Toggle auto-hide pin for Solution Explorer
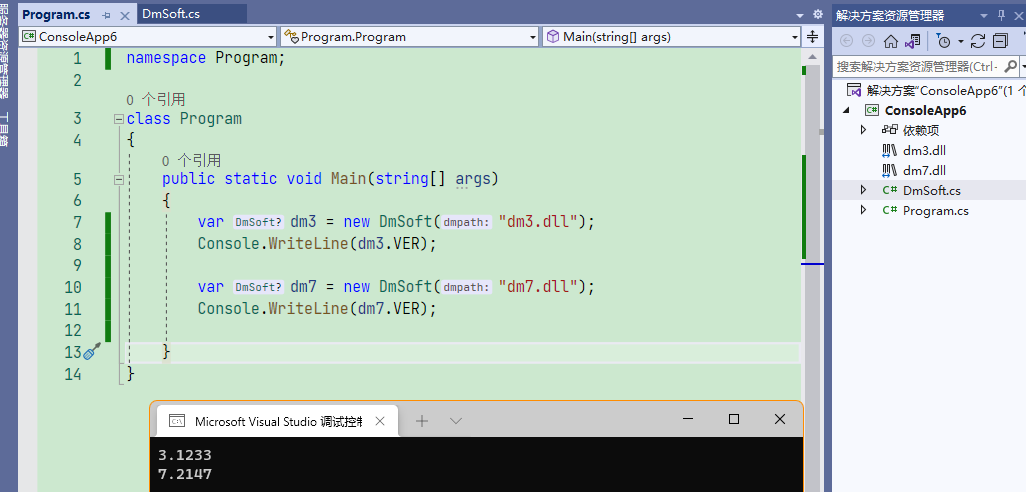 click(1001, 15)
